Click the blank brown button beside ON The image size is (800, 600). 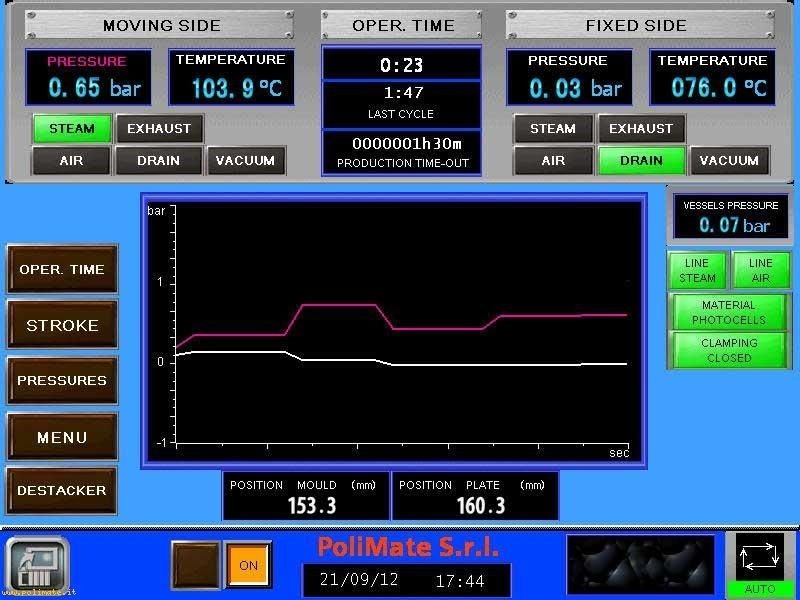(195, 565)
